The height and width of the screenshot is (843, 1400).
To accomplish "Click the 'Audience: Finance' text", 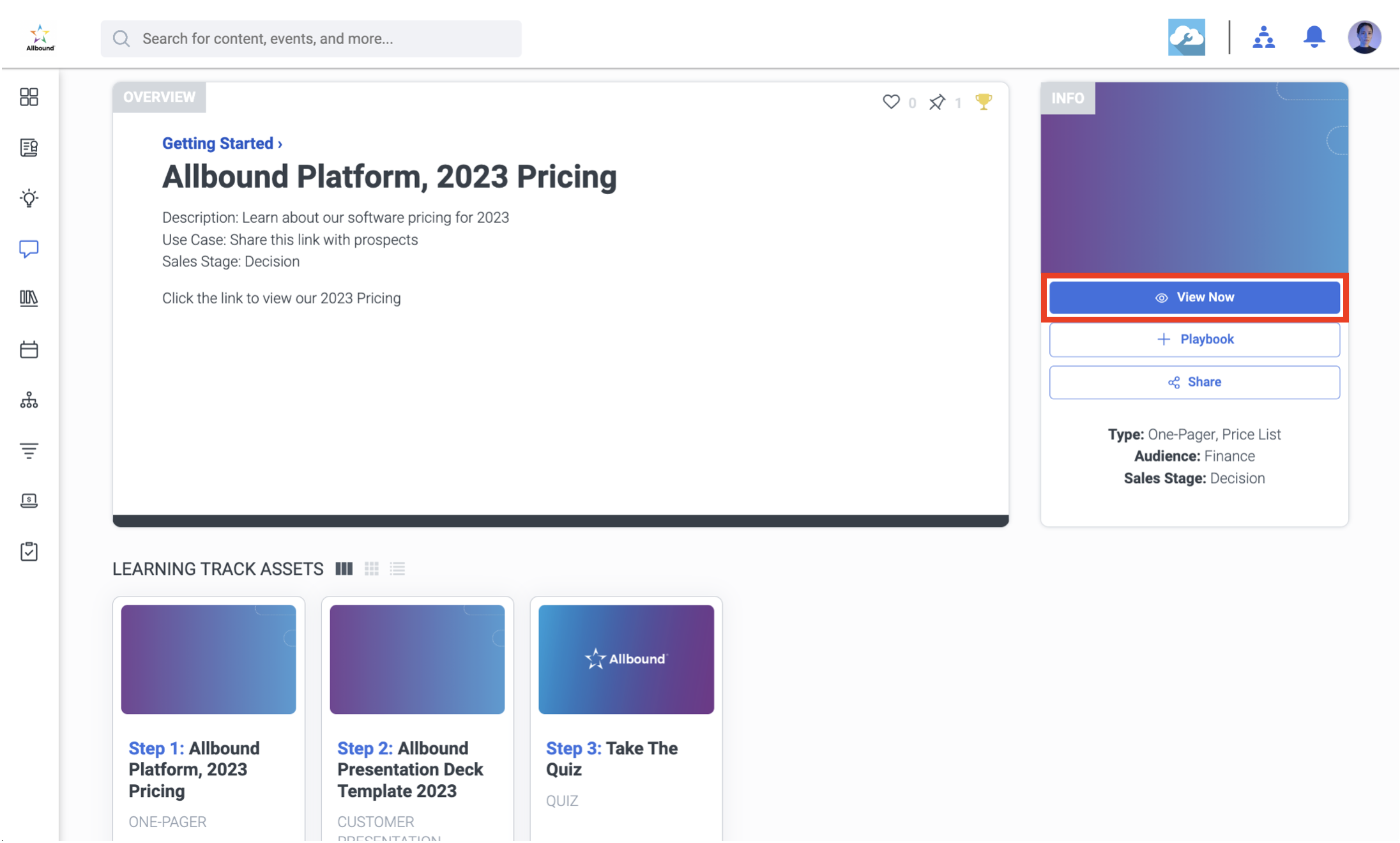I will pyautogui.click(x=1194, y=456).
